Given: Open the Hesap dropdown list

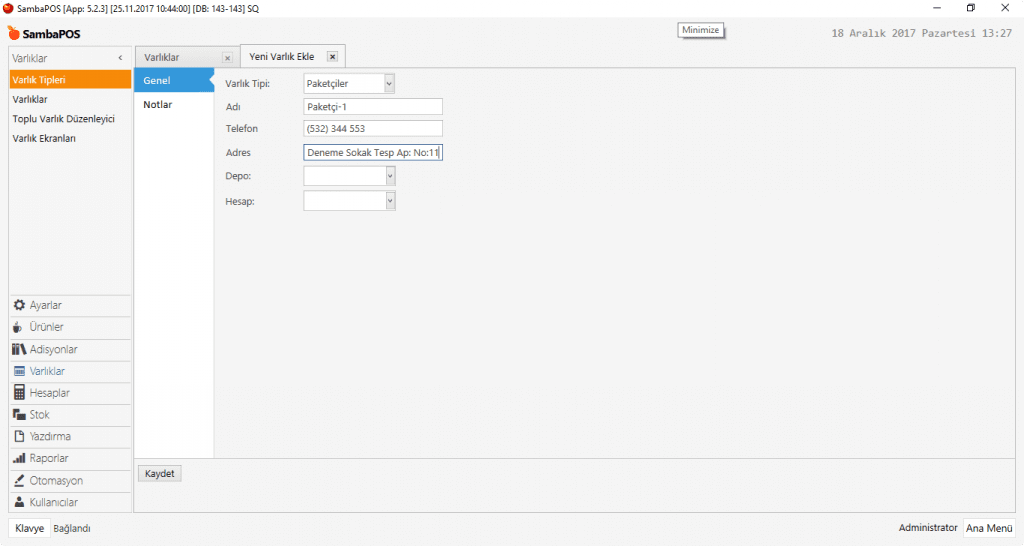Looking at the screenshot, I should [x=389, y=201].
